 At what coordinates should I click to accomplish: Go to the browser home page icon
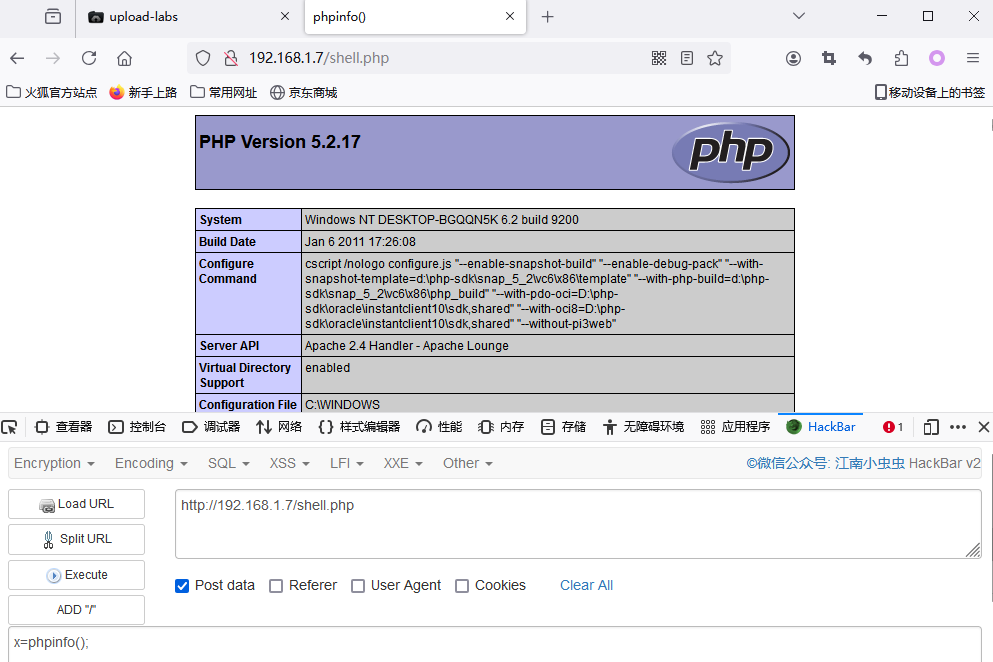click(x=124, y=58)
